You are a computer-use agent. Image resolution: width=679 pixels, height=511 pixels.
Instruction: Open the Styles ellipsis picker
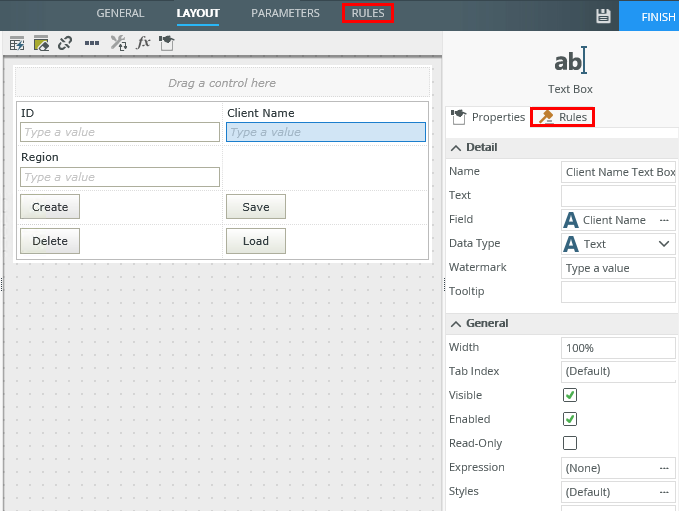pyautogui.click(x=664, y=492)
